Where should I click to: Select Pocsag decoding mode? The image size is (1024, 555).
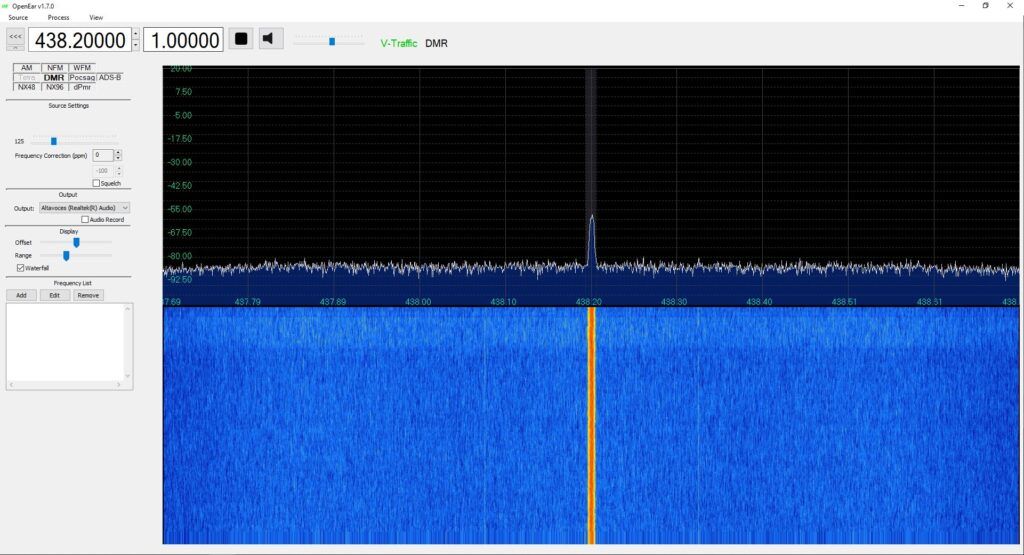coord(82,77)
